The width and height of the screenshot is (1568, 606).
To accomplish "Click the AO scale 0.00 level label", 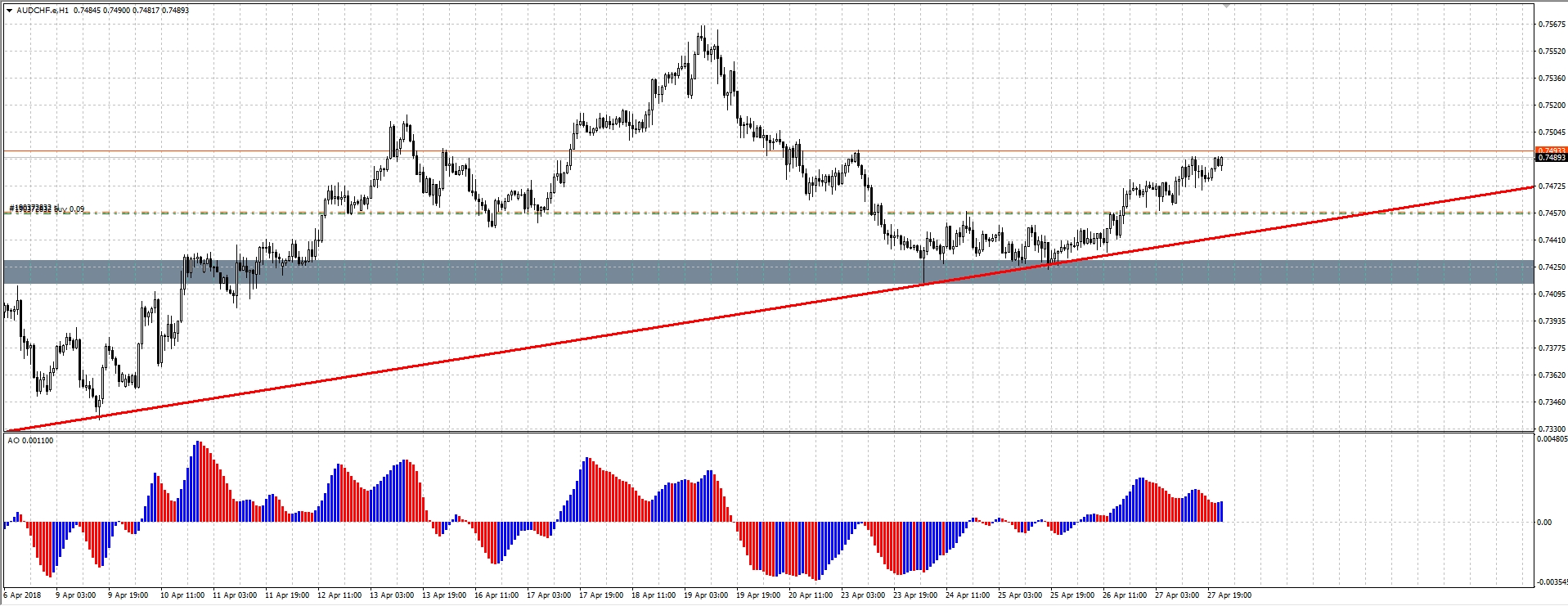I will coord(1544,523).
